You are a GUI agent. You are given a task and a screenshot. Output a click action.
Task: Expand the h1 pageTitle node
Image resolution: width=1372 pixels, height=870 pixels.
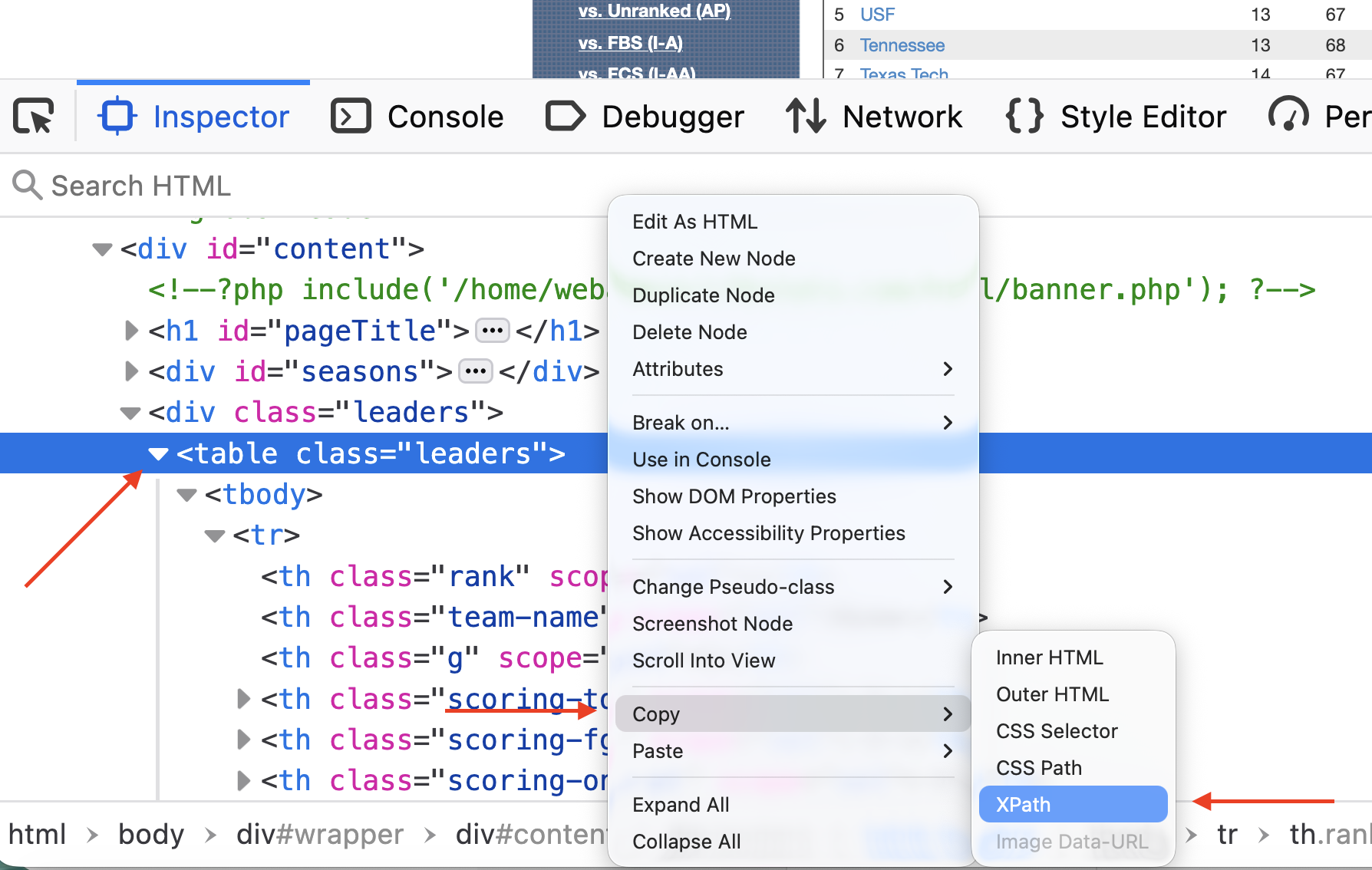tap(132, 331)
